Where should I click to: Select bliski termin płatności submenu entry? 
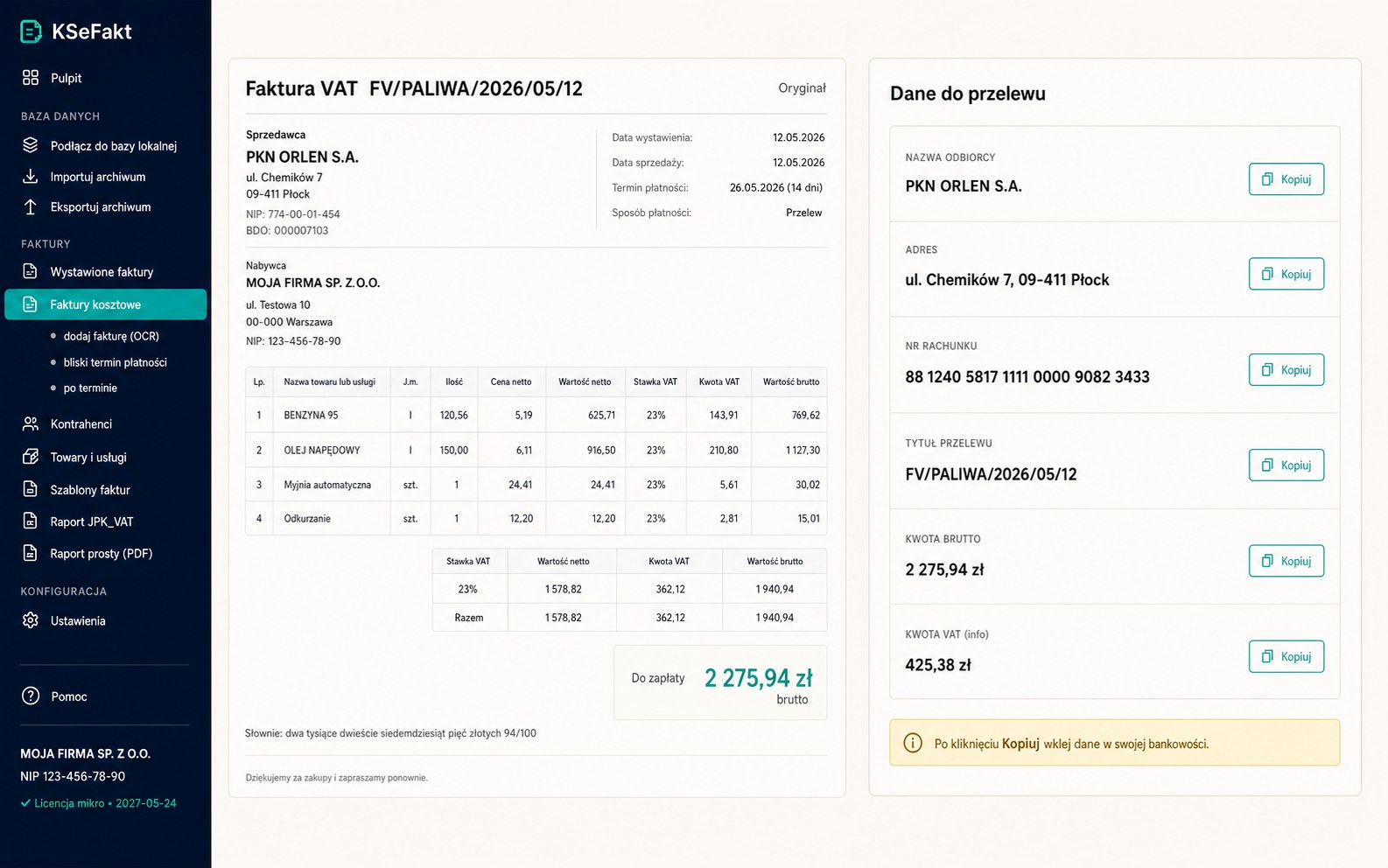point(115,362)
